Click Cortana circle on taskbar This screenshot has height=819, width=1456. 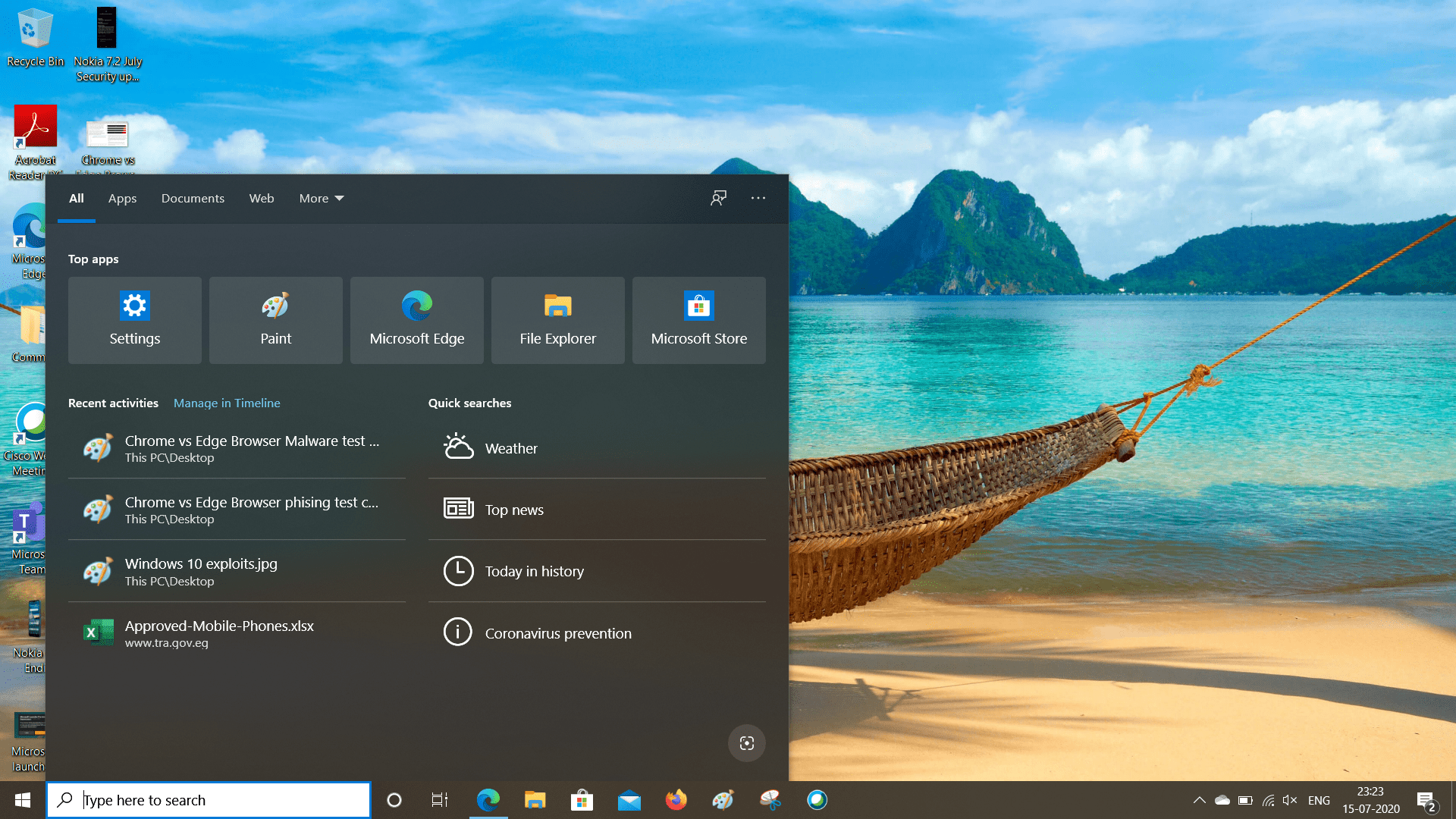[394, 800]
